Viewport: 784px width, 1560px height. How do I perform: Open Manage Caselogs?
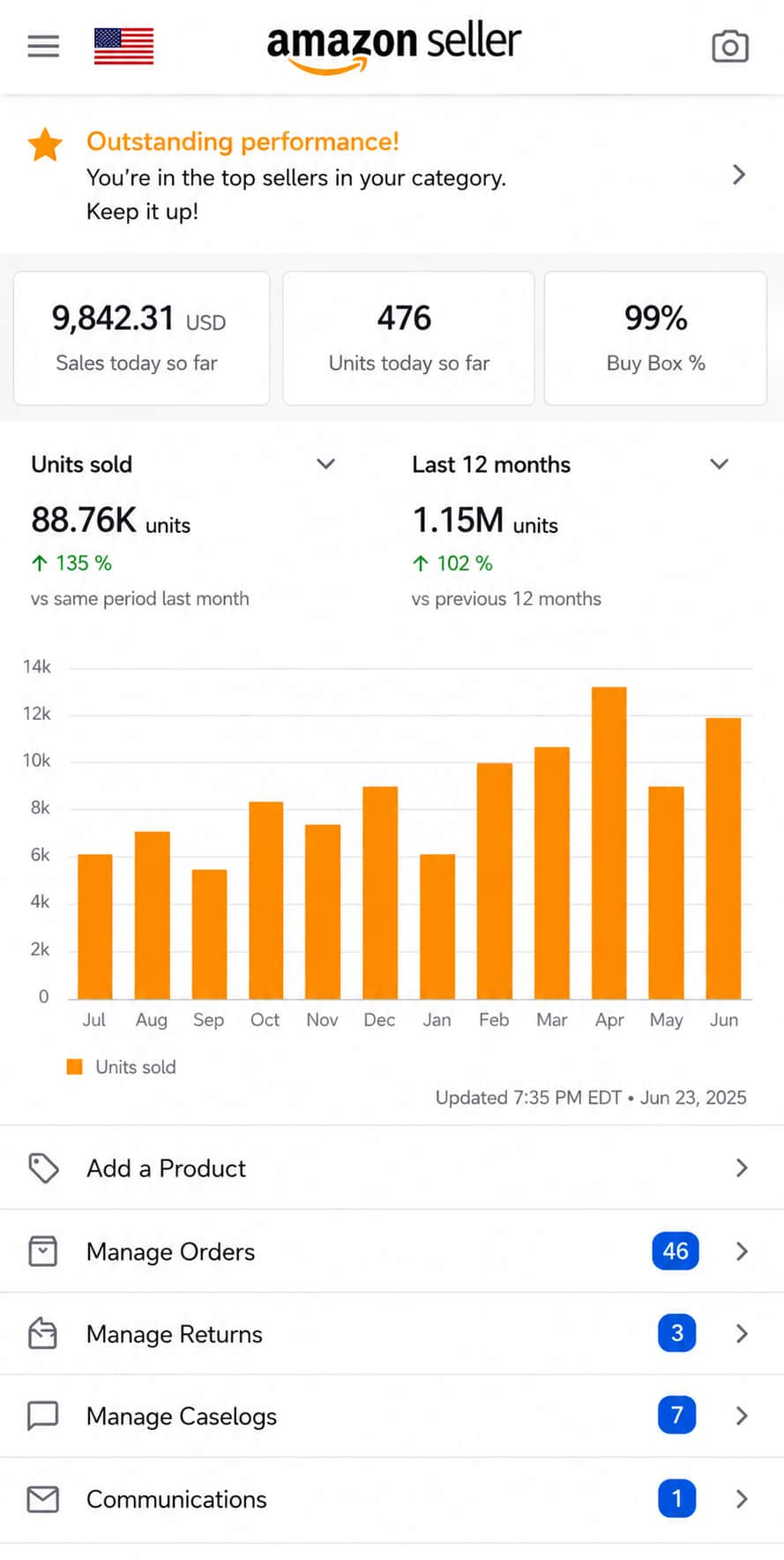pyautogui.click(x=392, y=1416)
